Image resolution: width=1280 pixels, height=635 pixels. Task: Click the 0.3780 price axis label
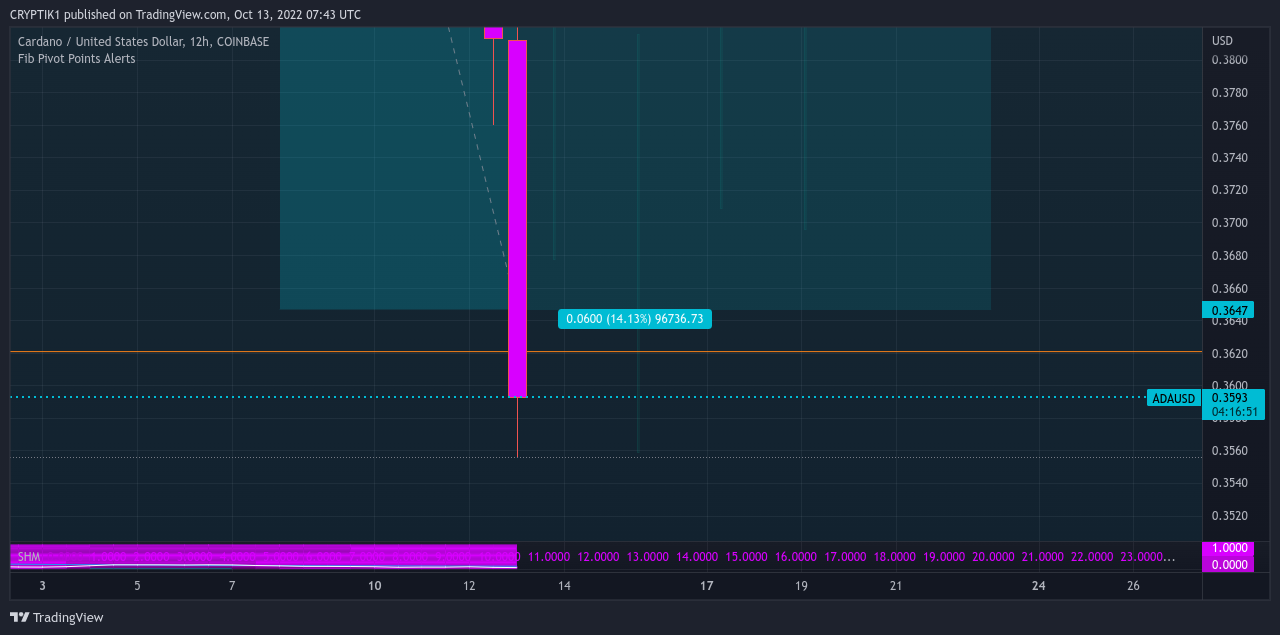(x=1229, y=93)
